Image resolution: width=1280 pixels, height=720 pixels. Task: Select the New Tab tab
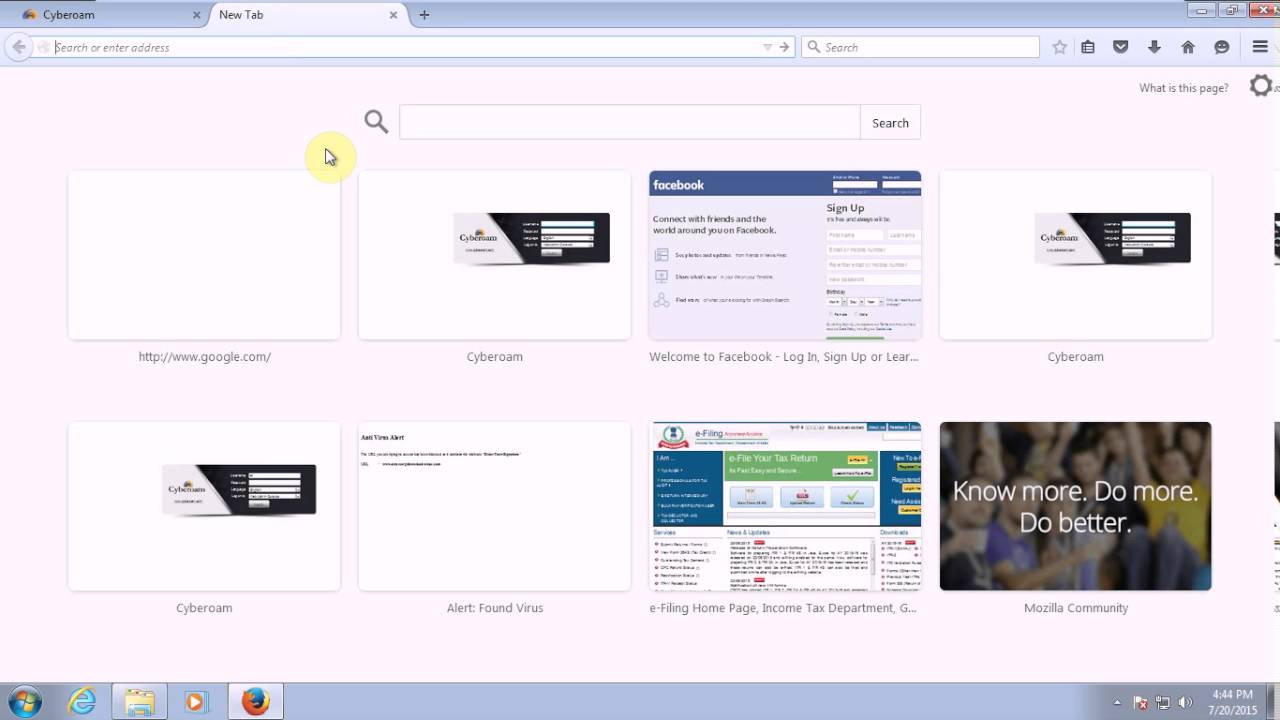coord(306,15)
